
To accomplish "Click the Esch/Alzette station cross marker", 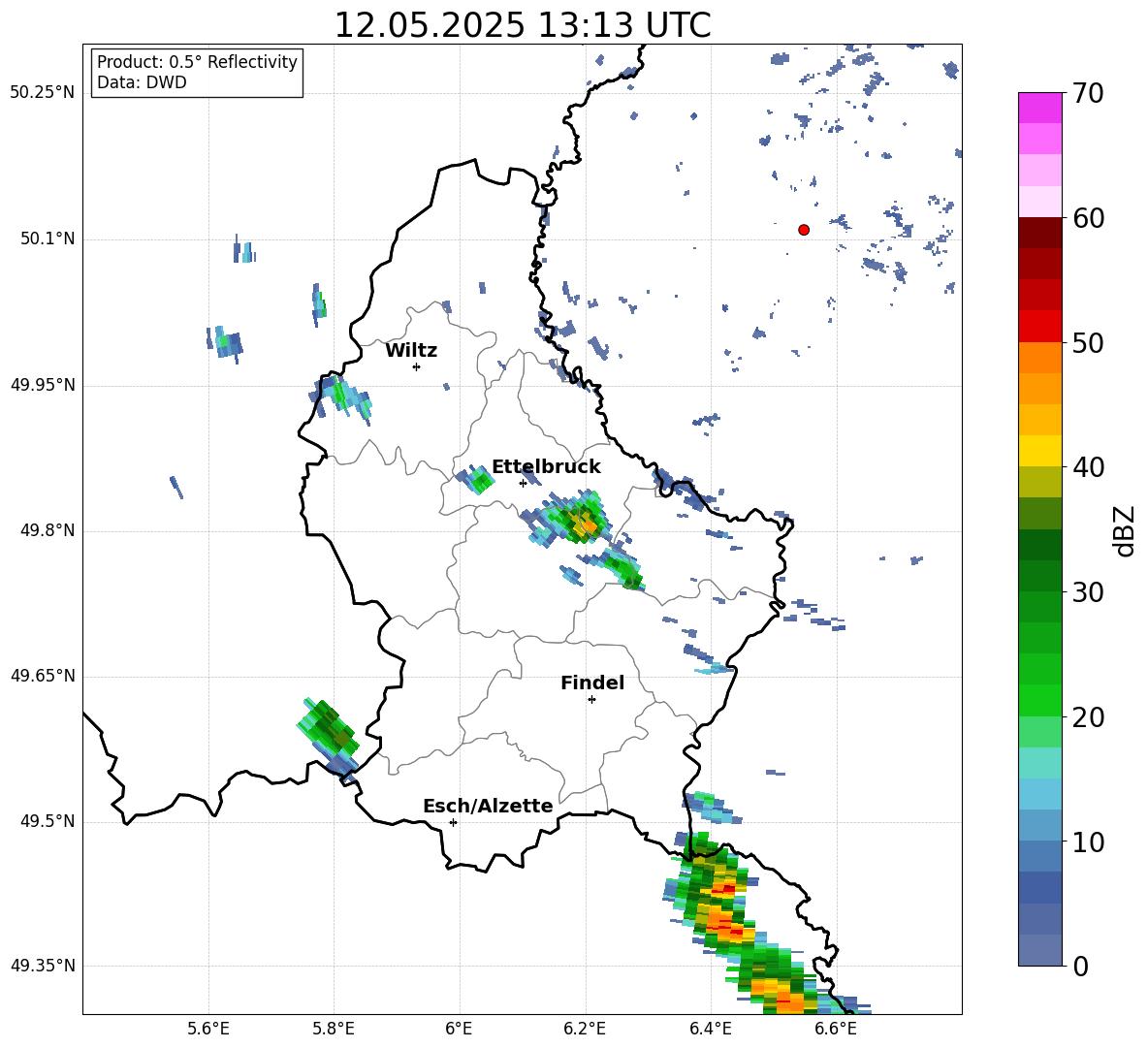I will click(453, 822).
